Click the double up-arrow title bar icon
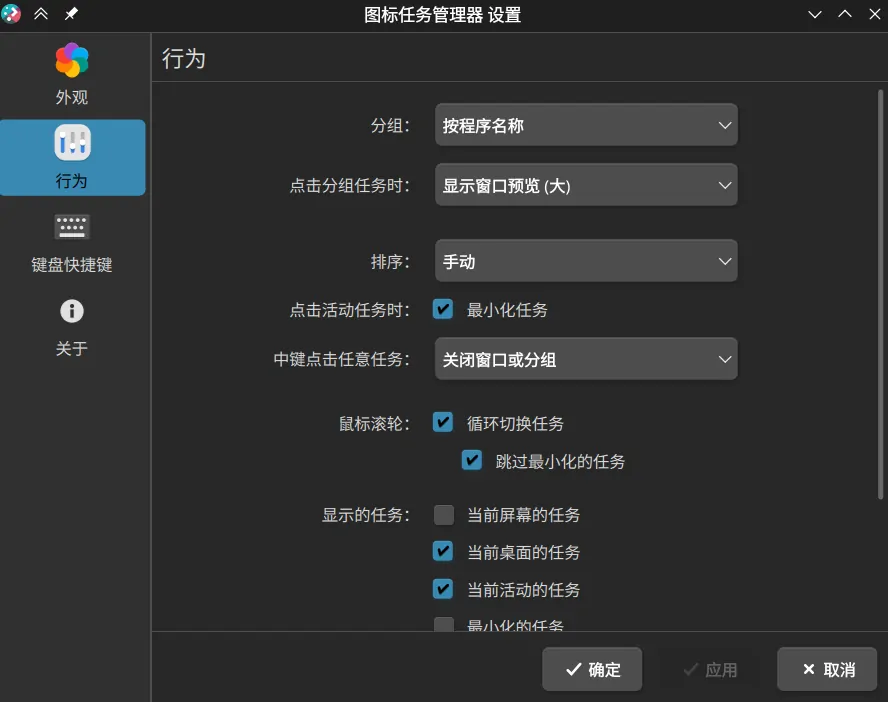The height and width of the screenshot is (702, 888). pos(41,15)
